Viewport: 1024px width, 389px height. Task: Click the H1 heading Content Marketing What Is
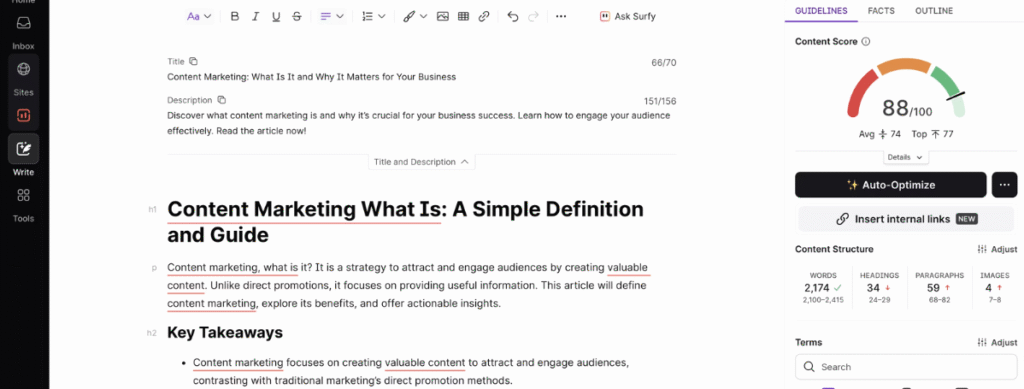[x=406, y=222]
